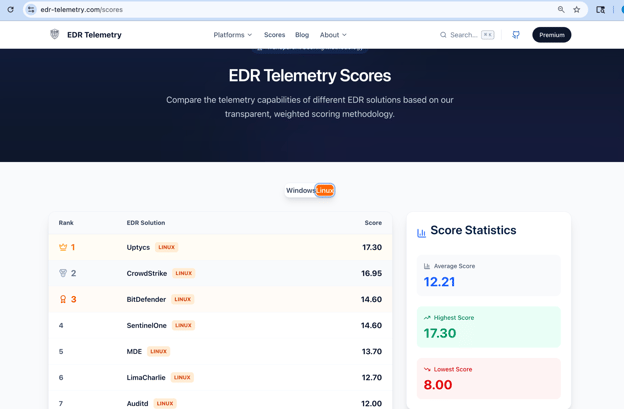Image resolution: width=624 pixels, height=409 pixels.
Task: Open site information icon in address bar
Action: [31, 10]
